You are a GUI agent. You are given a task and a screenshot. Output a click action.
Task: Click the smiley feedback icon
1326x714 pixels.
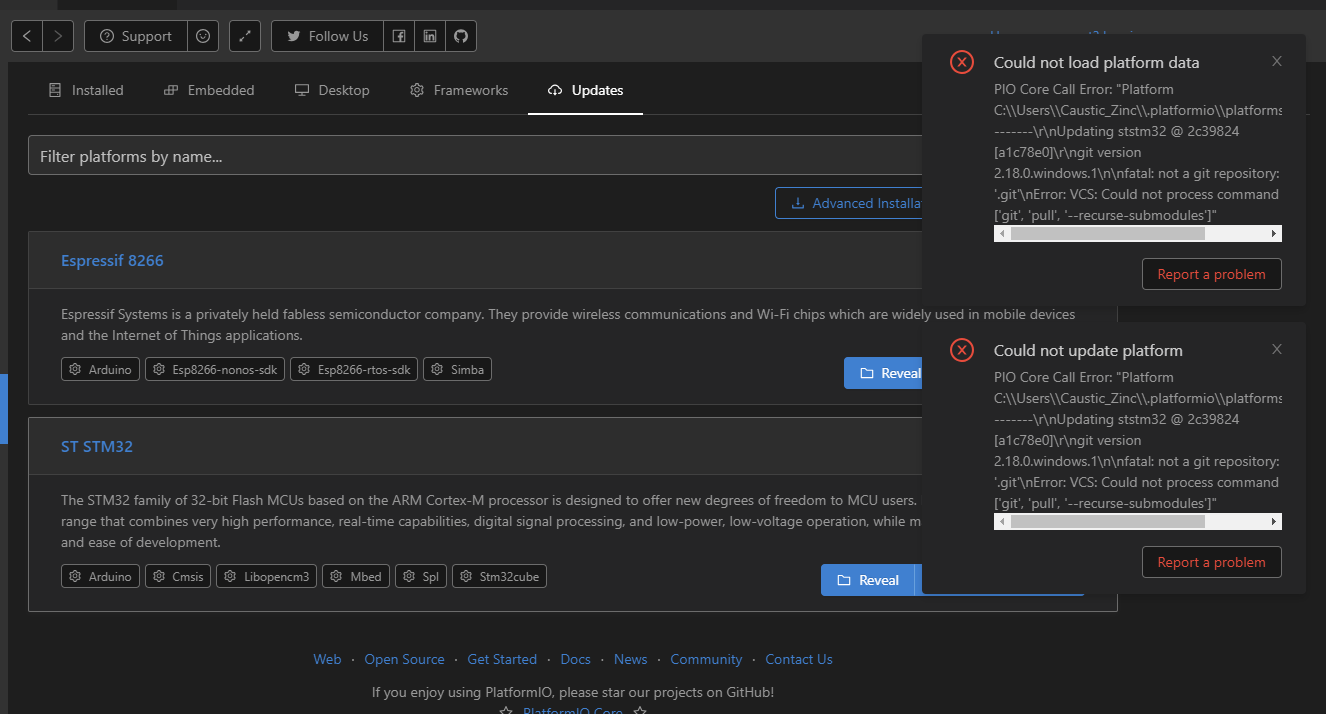pyautogui.click(x=203, y=36)
